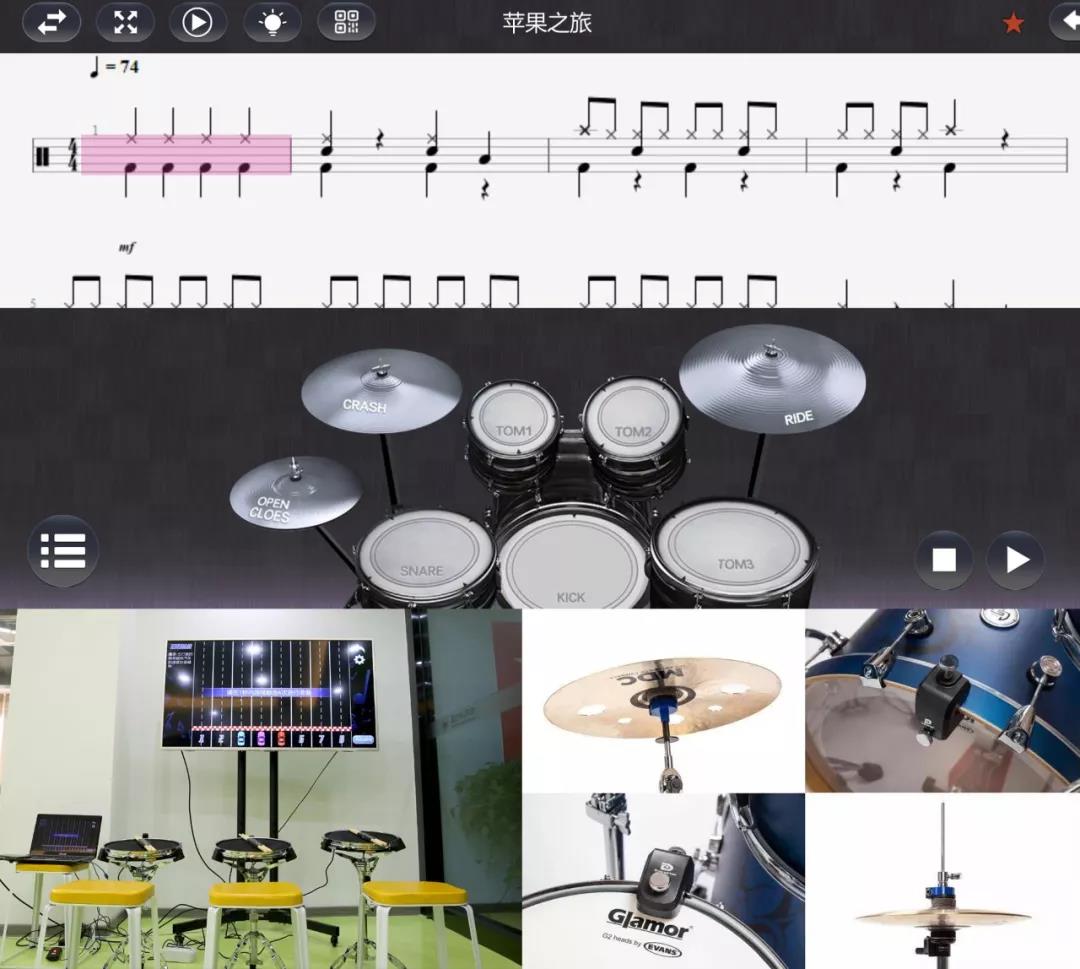Screen dimensions: 1080x969
Task: Open the classroom photo with practice pads
Action: [x=261, y=789]
